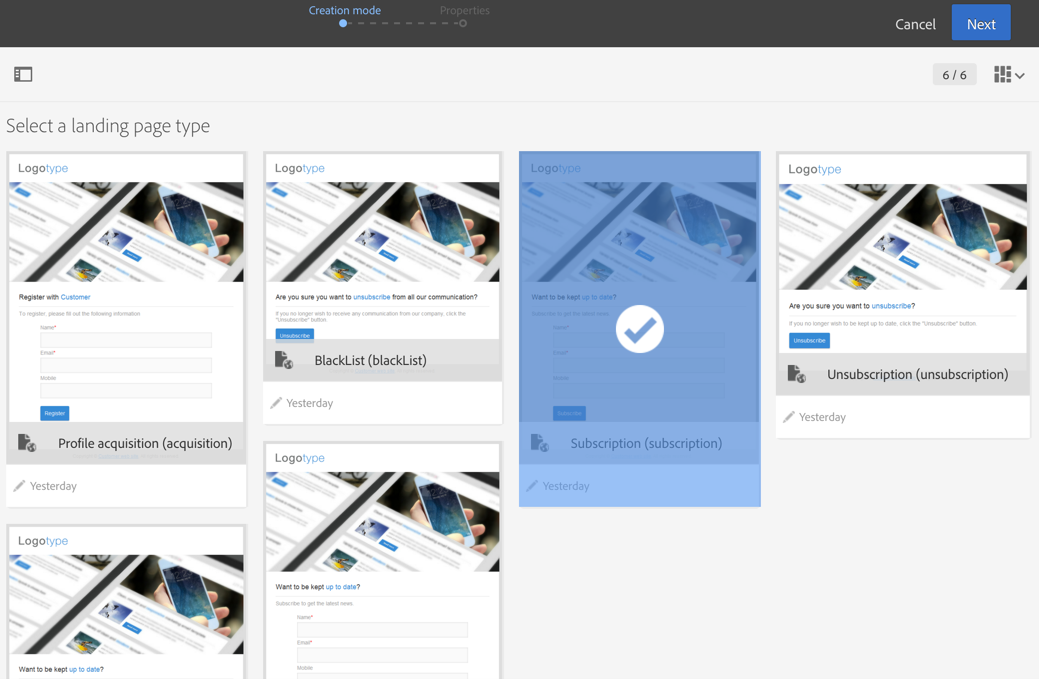Click Unsubscribe button in Unsubscription preview
Screen dimensions: 1039x679
click(x=809, y=340)
